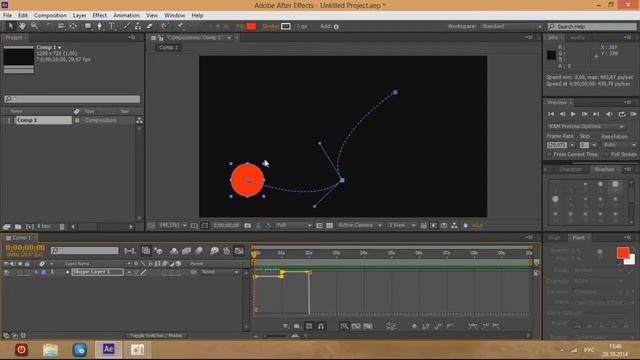Image resolution: width=640 pixels, height=360 pixels.
Task: Toggle Shape Layer 1 visibility eye
Action: (x=7, y=272)
